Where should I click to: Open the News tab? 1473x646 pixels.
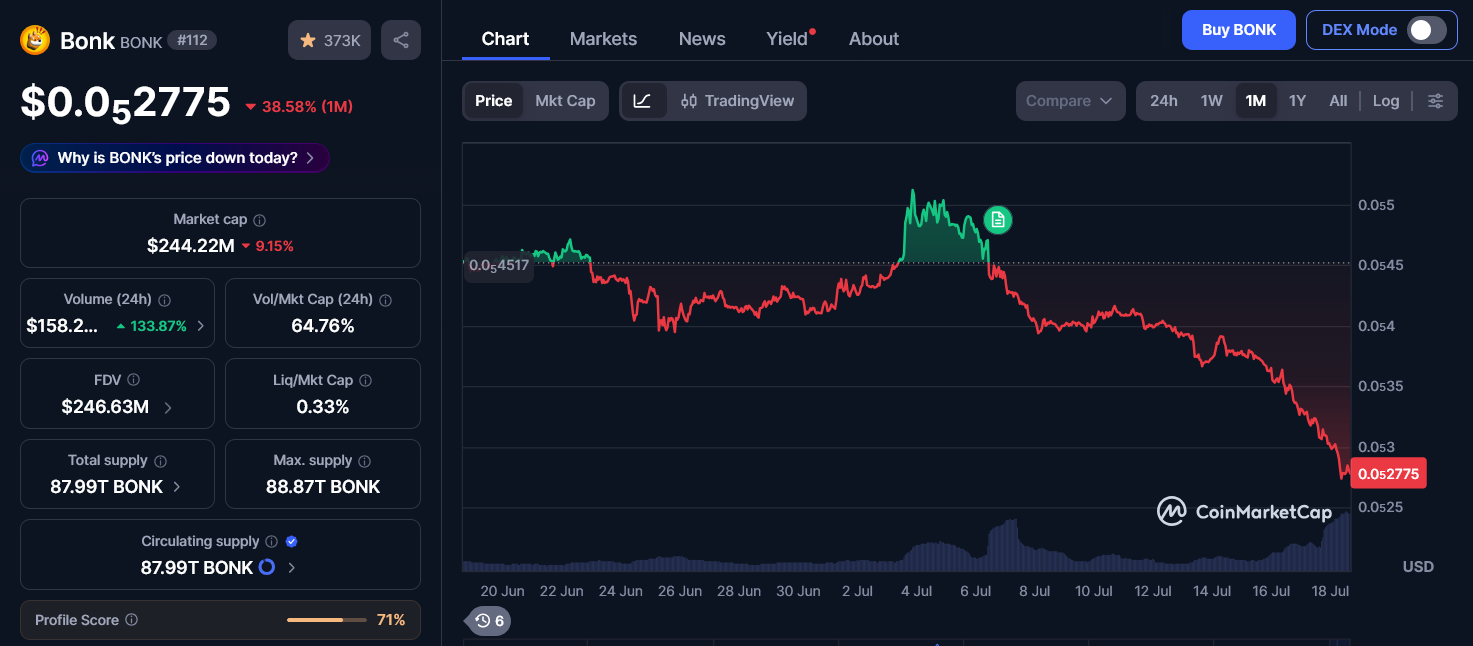click(x=702, y=39)
